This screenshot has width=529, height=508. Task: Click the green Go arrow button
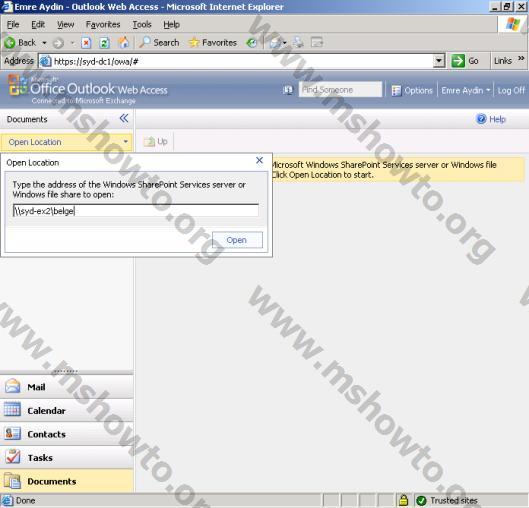[458, 61]
